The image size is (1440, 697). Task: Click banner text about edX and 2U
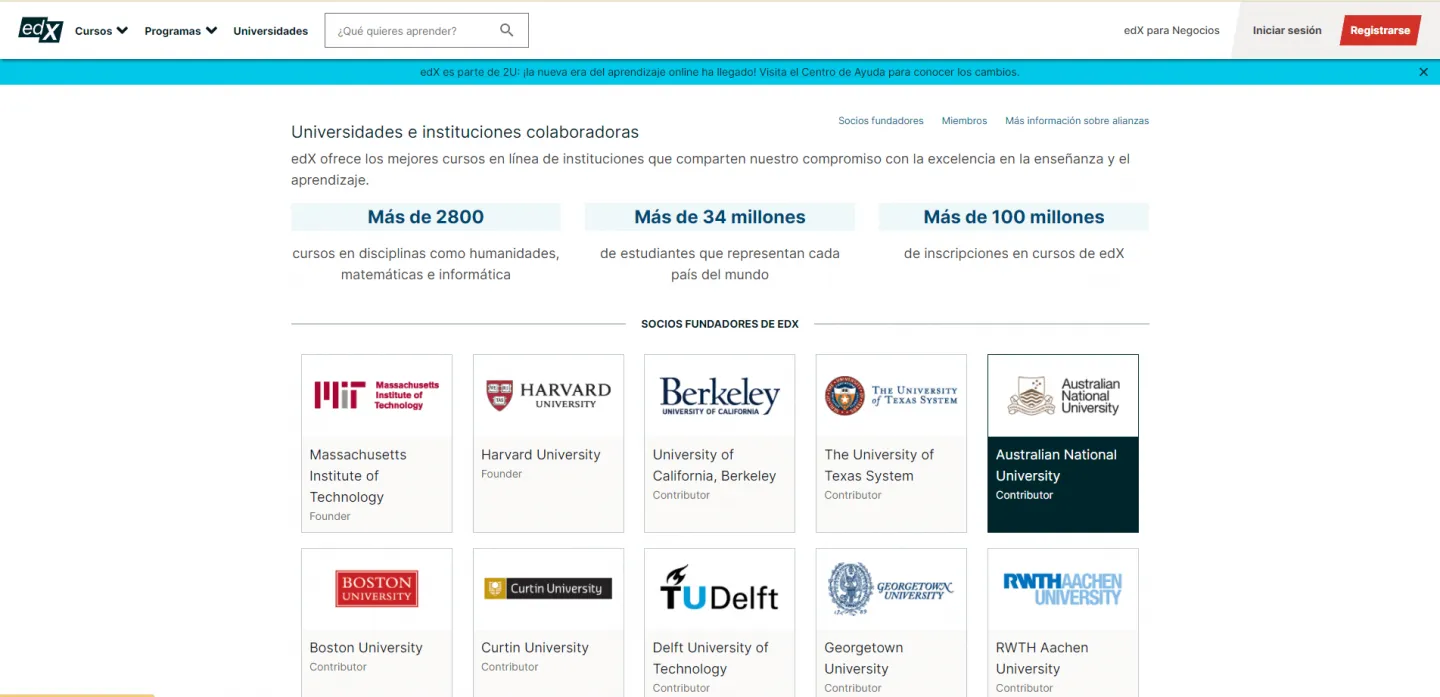click(720, 72)
